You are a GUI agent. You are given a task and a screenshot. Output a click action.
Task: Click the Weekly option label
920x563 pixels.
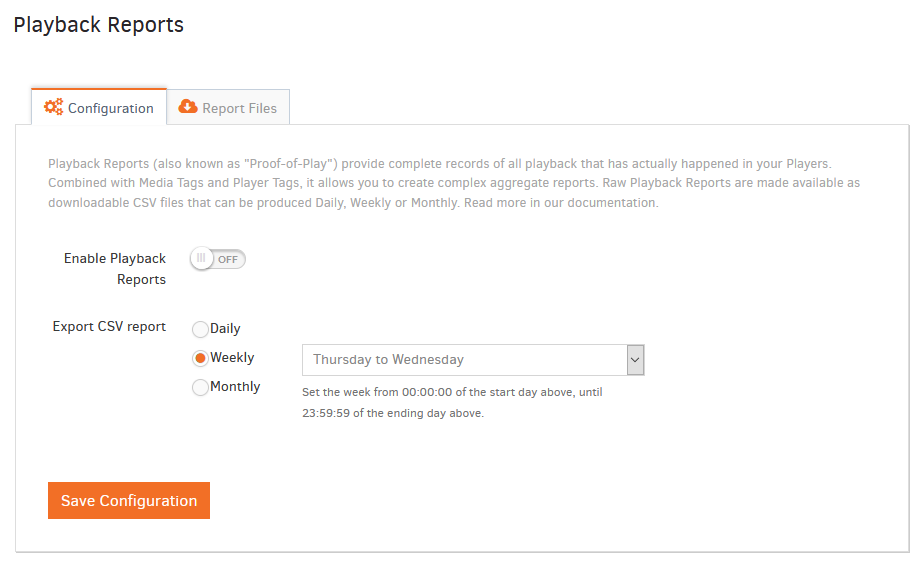pyautogui.click(x=232, y=358)
